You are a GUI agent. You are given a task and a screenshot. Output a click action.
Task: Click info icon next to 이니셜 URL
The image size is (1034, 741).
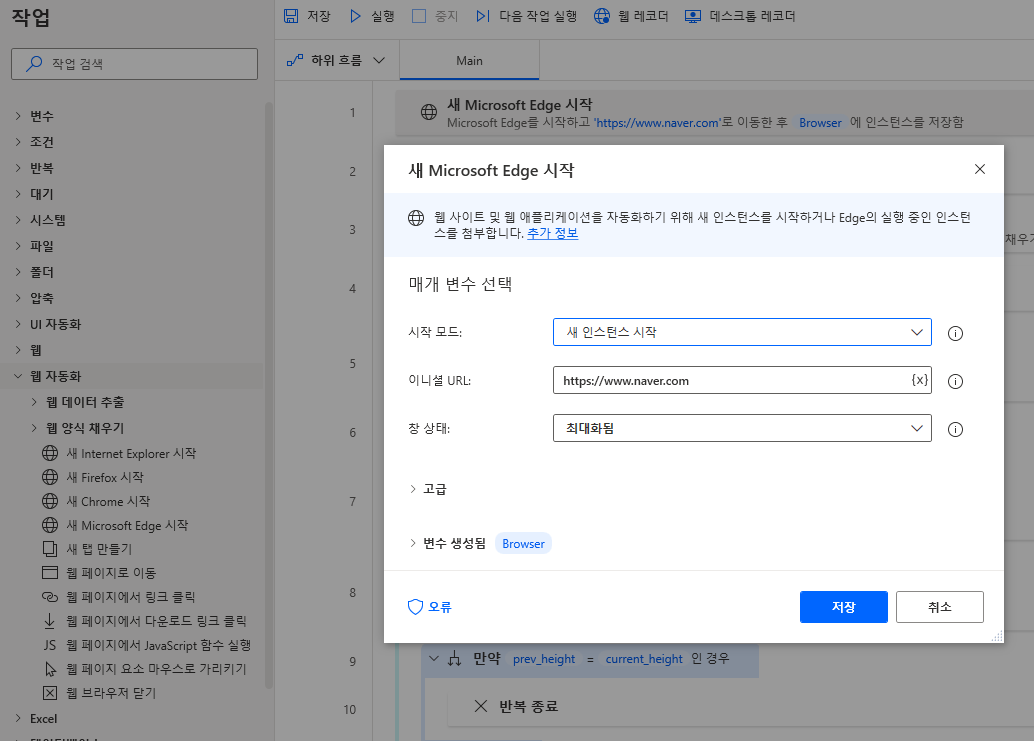pyautogui.click(x=955, y=382)
